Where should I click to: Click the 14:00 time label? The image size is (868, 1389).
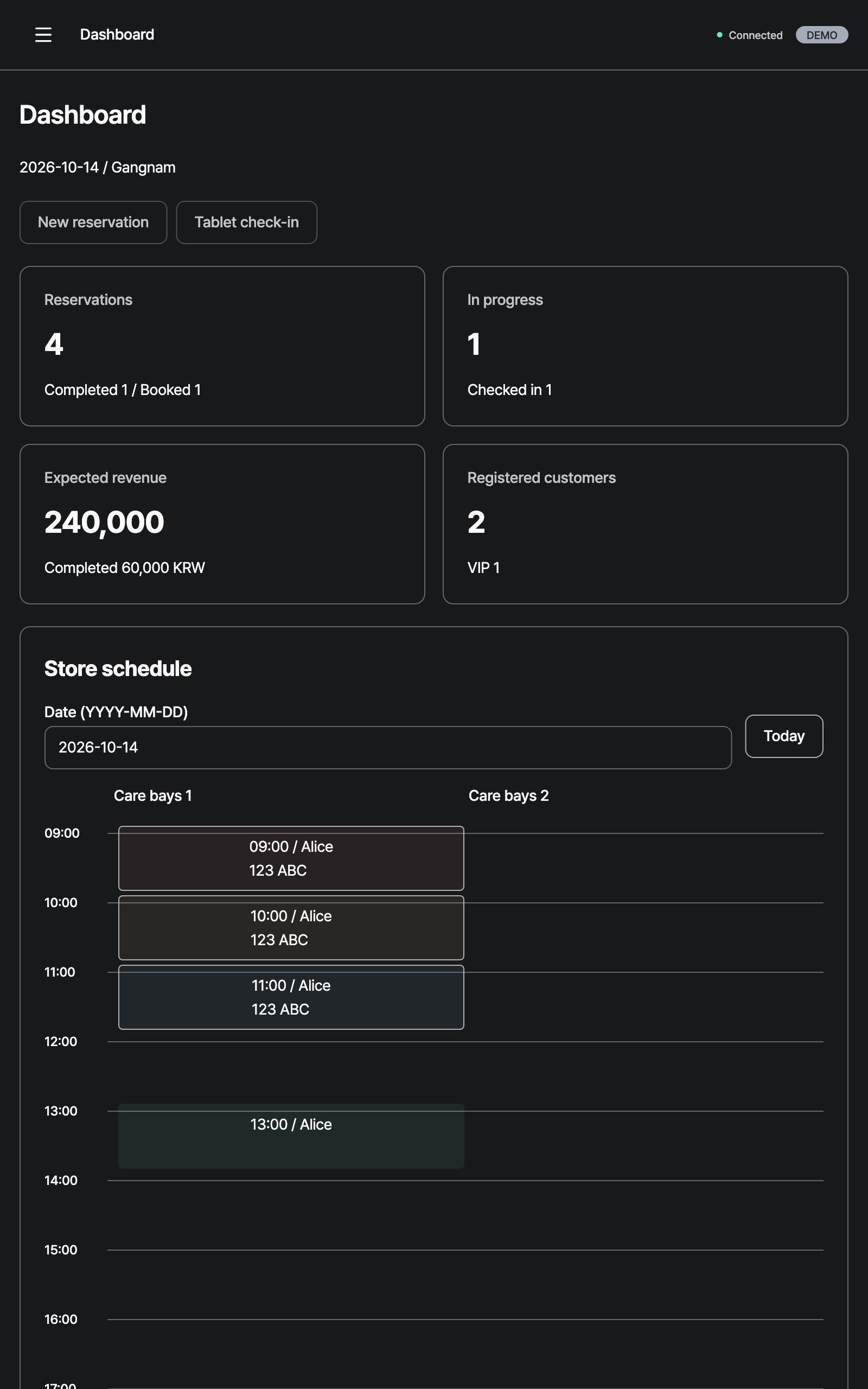click(61, 1180)
